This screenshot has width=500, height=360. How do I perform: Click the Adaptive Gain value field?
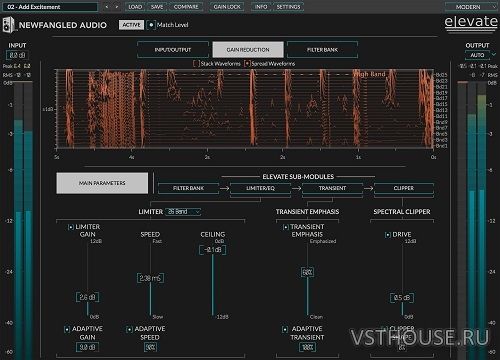click(87, 347)
